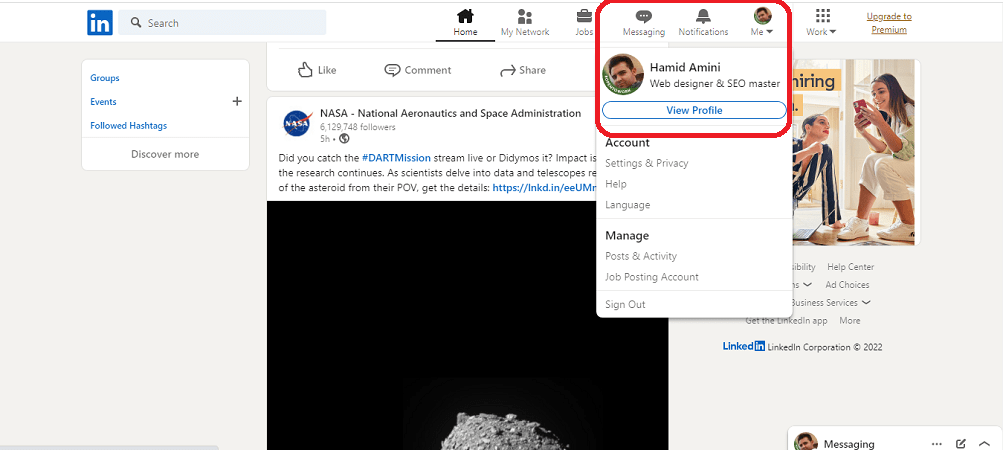Click the search input field
The image size is (1003, 450).
[x=223, y=23]
